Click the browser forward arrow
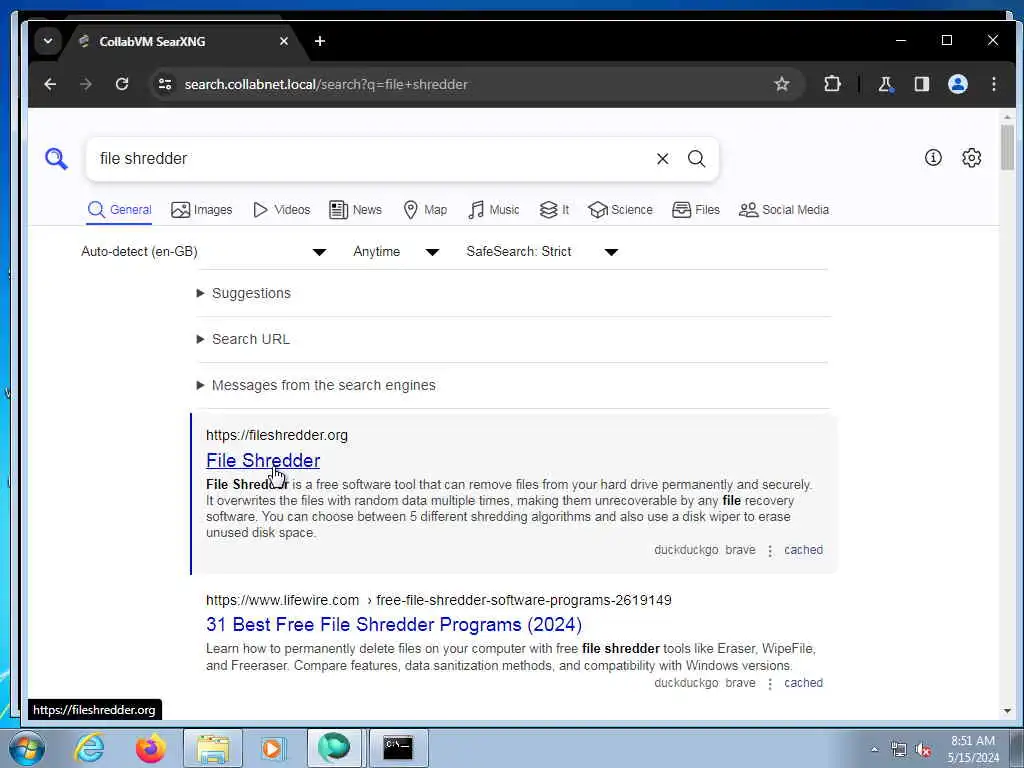The height and width of the screenshot is (768, 1024). coord(86,84)
